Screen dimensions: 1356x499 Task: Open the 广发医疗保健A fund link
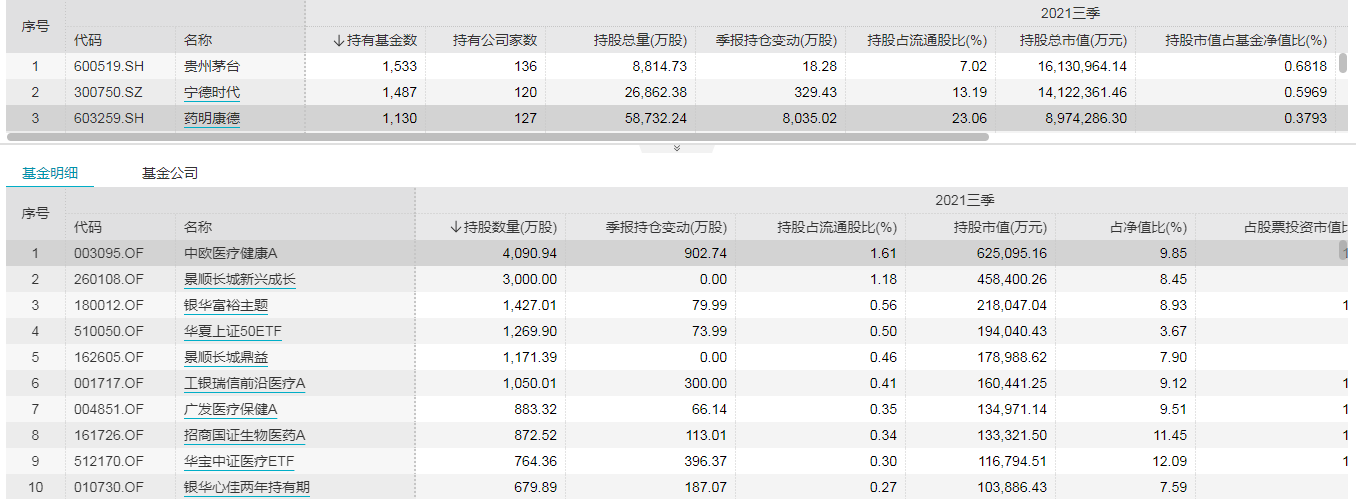pos(231,409)
